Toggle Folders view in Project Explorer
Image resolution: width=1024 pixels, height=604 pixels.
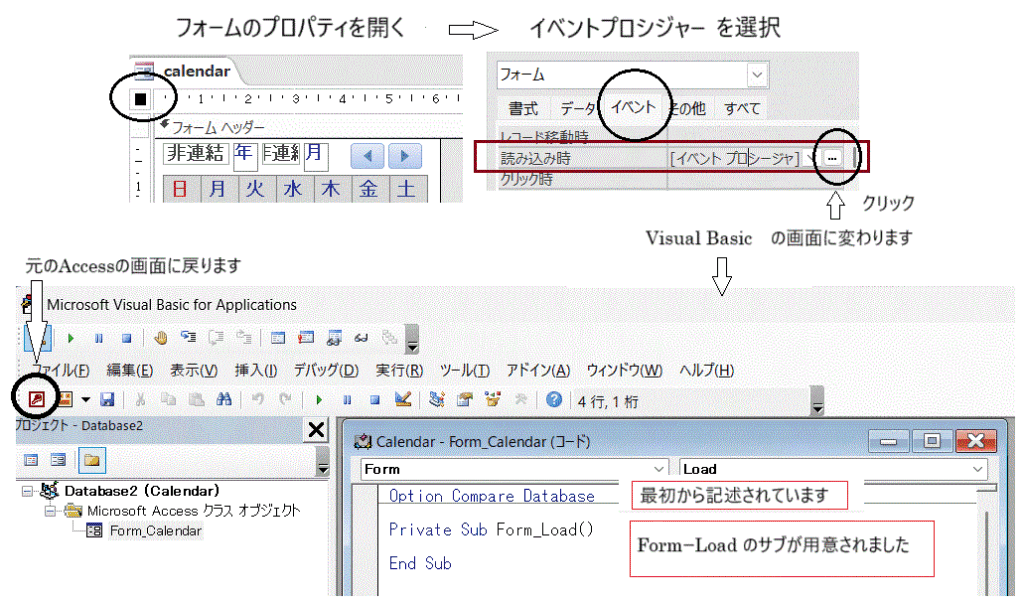click(x=92, y=460)
